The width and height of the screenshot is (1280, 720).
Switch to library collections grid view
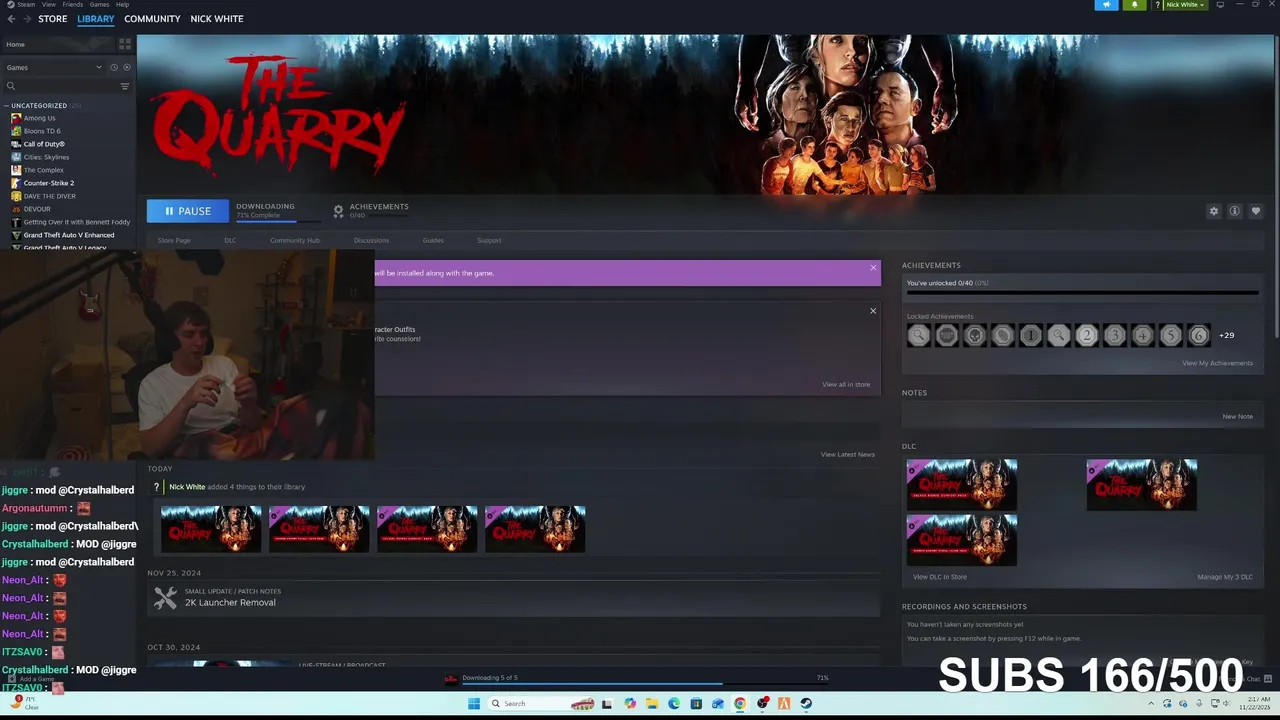point(125,44)
